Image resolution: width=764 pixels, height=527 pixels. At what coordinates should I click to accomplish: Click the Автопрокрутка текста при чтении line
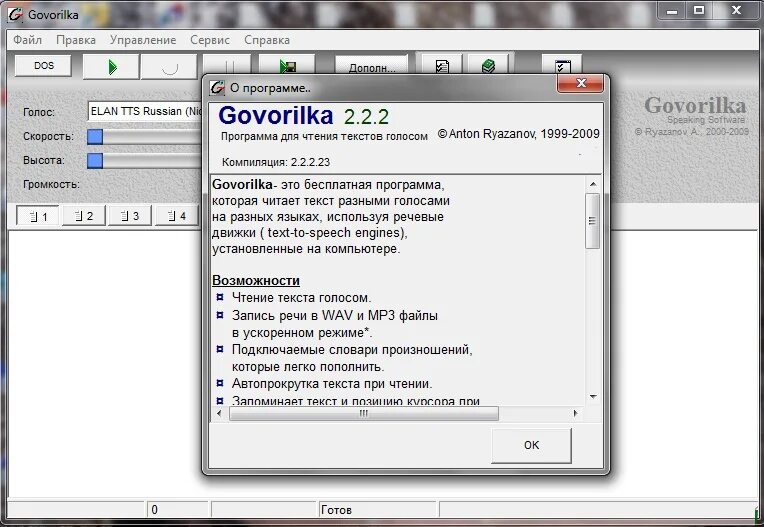tap(332, 384)
